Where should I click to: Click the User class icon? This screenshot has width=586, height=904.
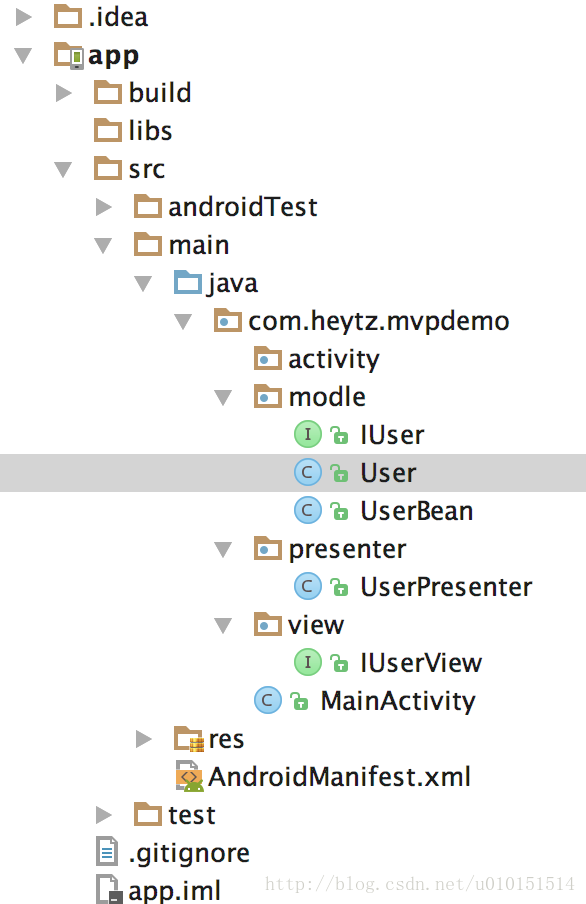pyautogui.click(x=307, y=472)
